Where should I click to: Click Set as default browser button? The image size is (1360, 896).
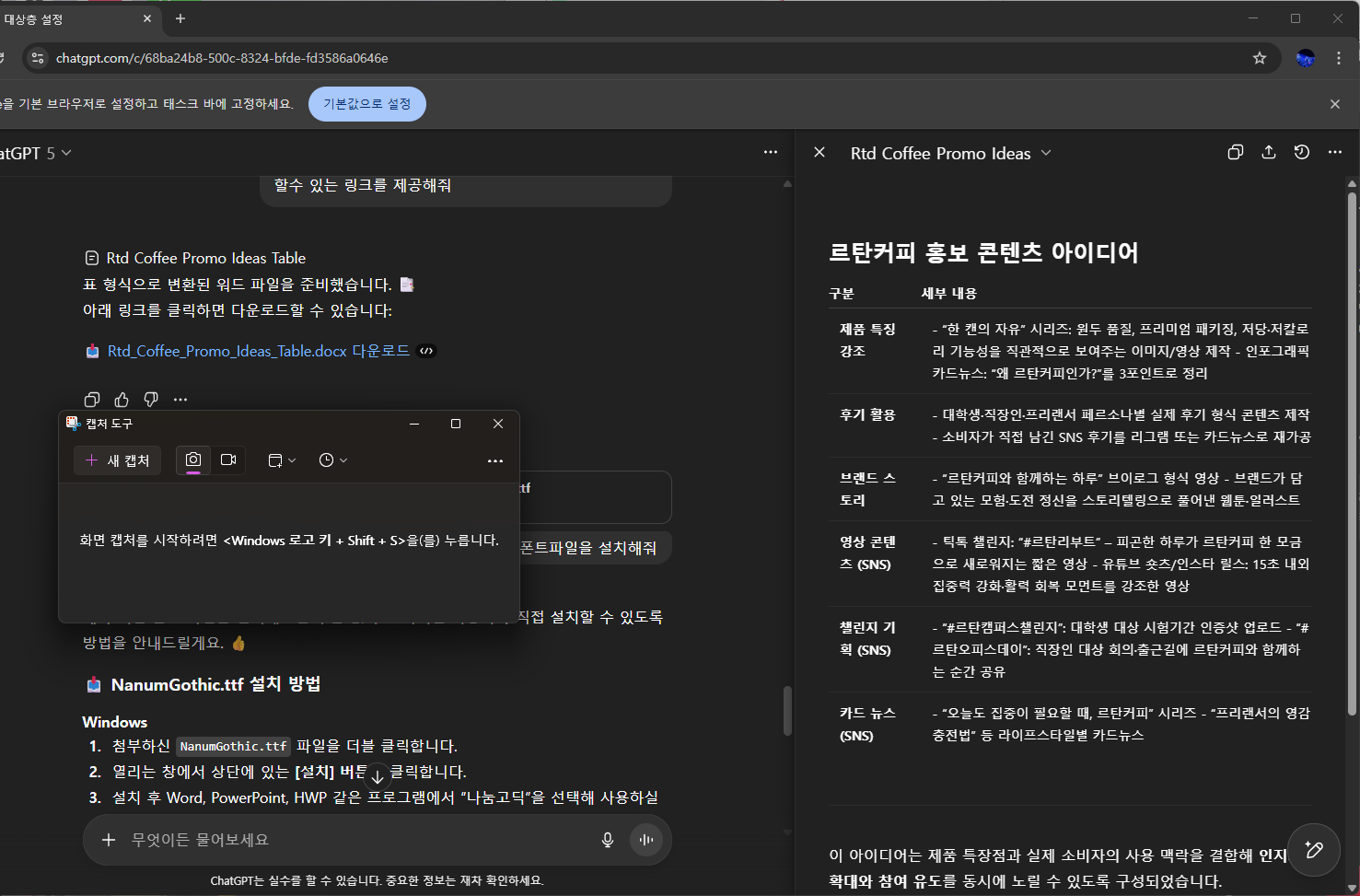367,104
